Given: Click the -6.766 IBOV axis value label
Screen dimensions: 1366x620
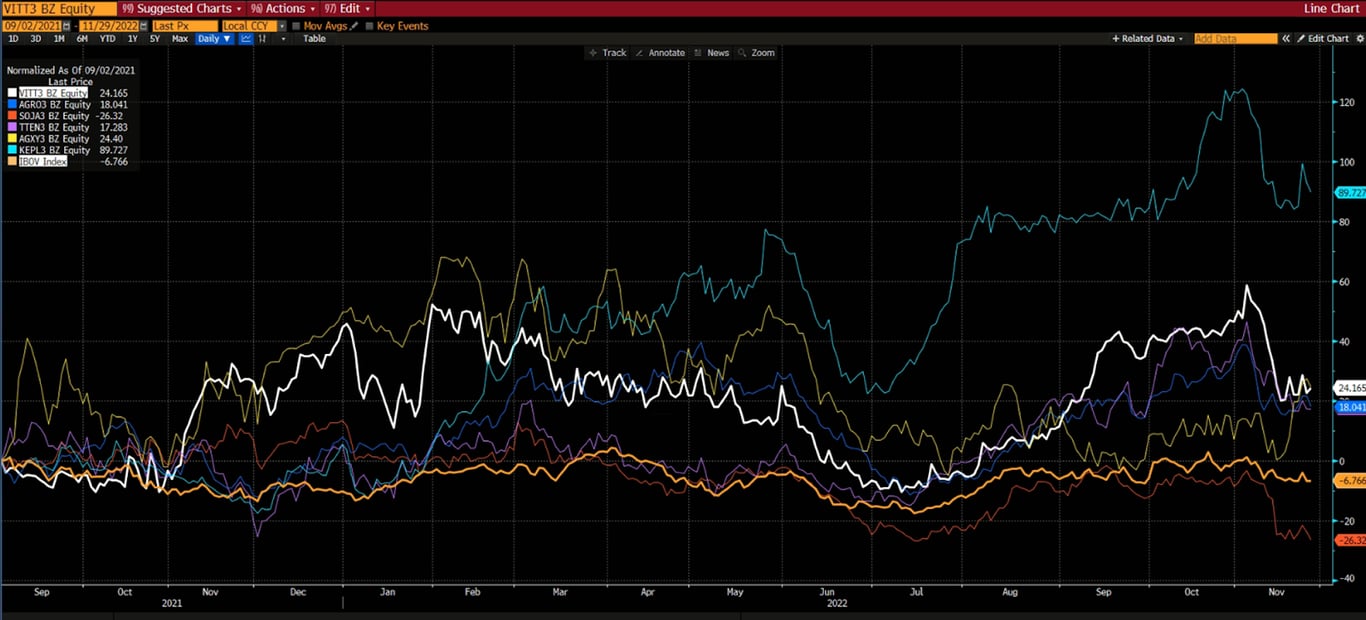Looking at the screenshot, I should (x=1351, y=481).
